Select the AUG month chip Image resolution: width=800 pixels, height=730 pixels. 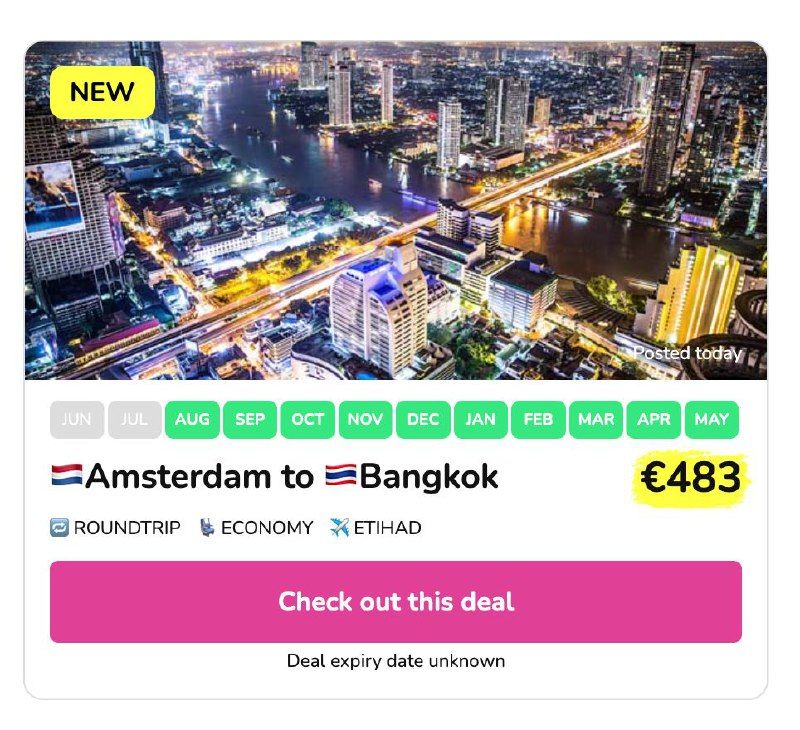(x=192, y=420)
